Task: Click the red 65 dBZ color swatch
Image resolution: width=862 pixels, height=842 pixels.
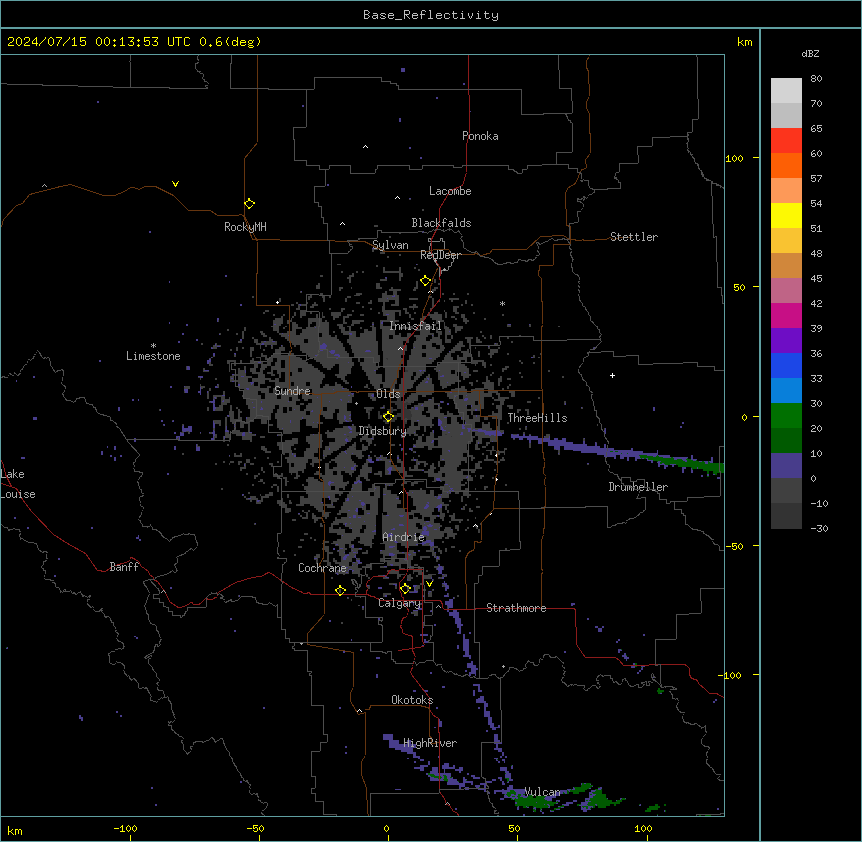Action: tap(786, 140)
